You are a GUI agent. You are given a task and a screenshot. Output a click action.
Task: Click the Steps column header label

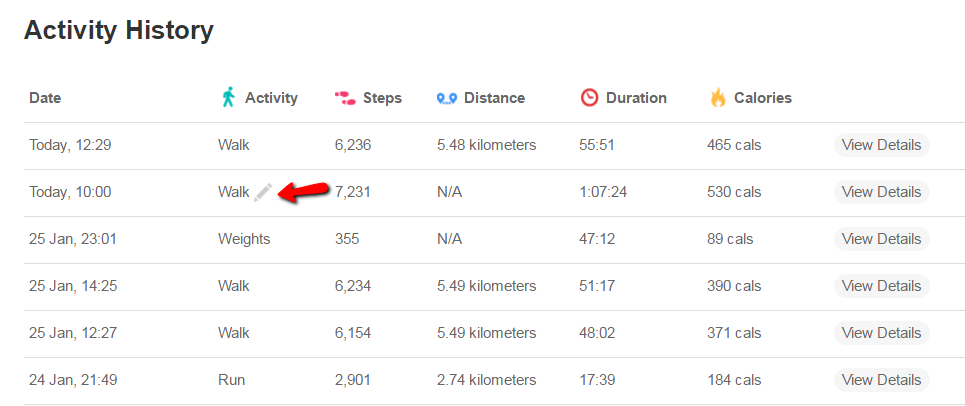(382, 98)
